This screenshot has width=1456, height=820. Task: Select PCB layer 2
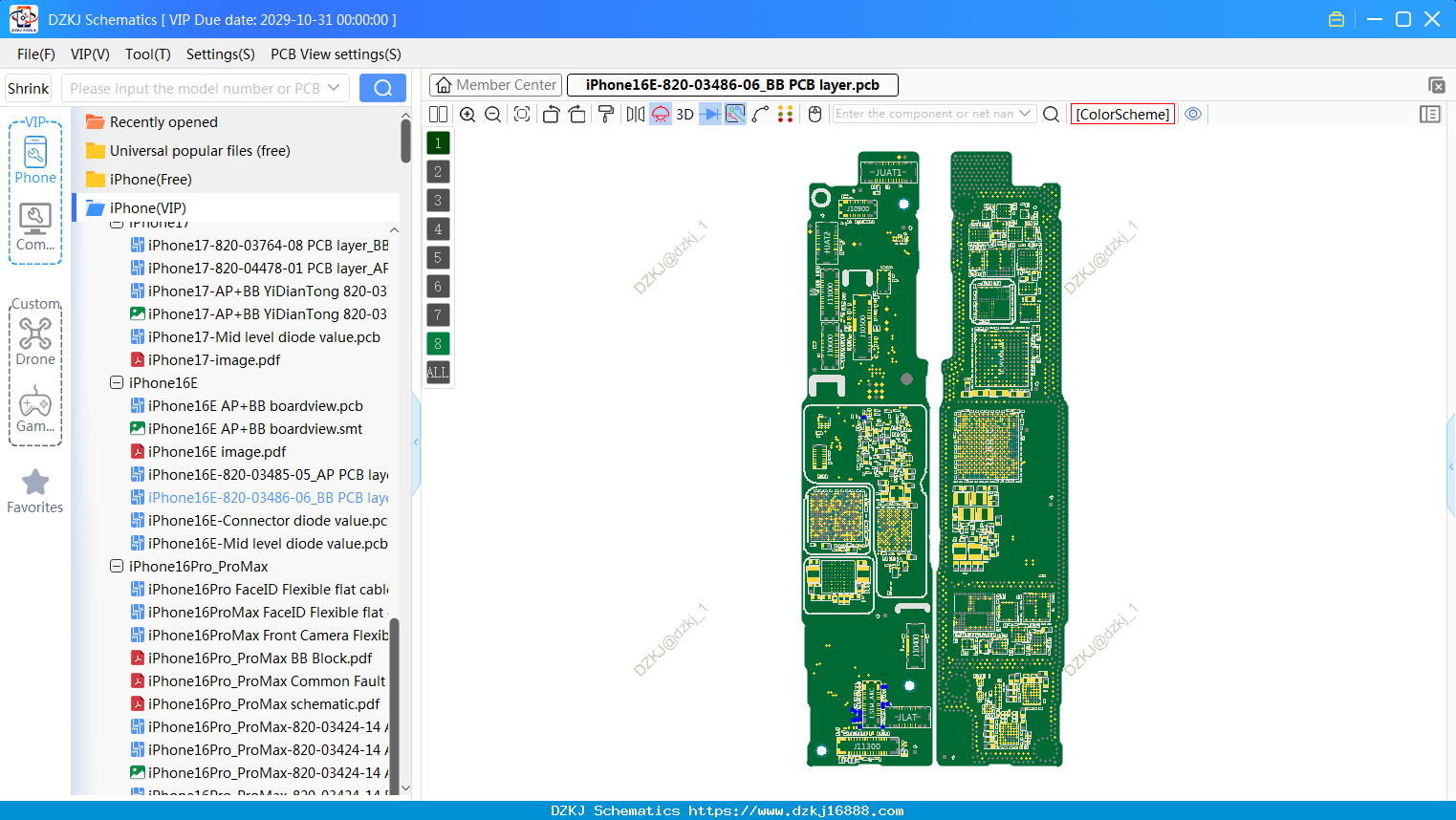click(438, 171)
